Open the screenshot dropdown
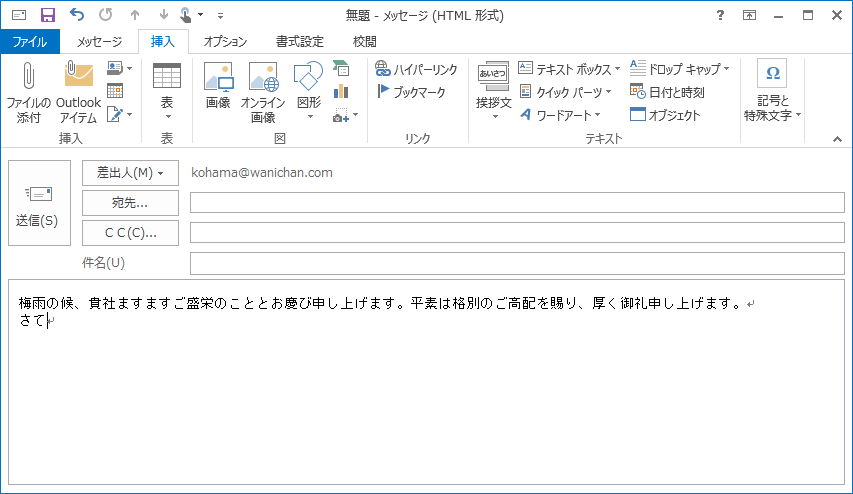The height and width of the screenshot is (494, 853). coord(345,115)
